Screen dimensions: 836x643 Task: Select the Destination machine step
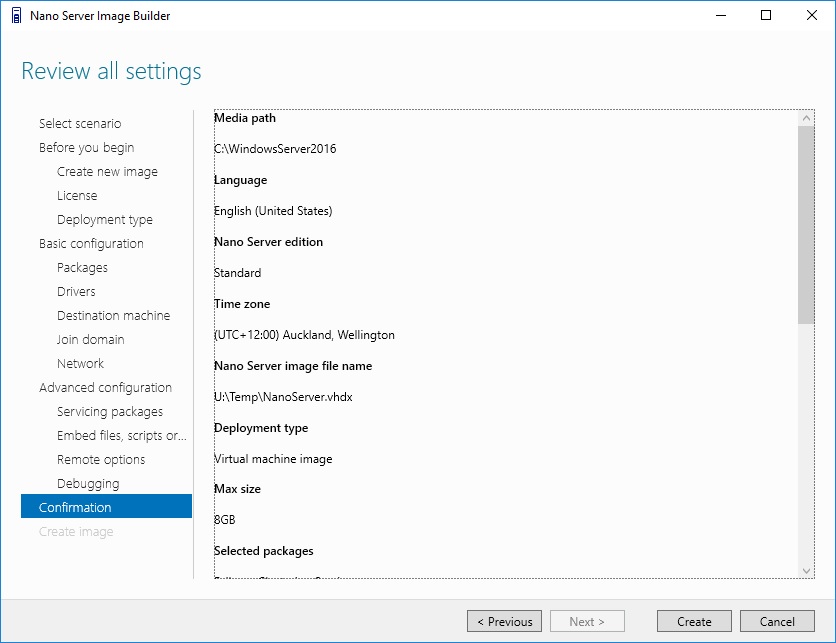point(114,316)
